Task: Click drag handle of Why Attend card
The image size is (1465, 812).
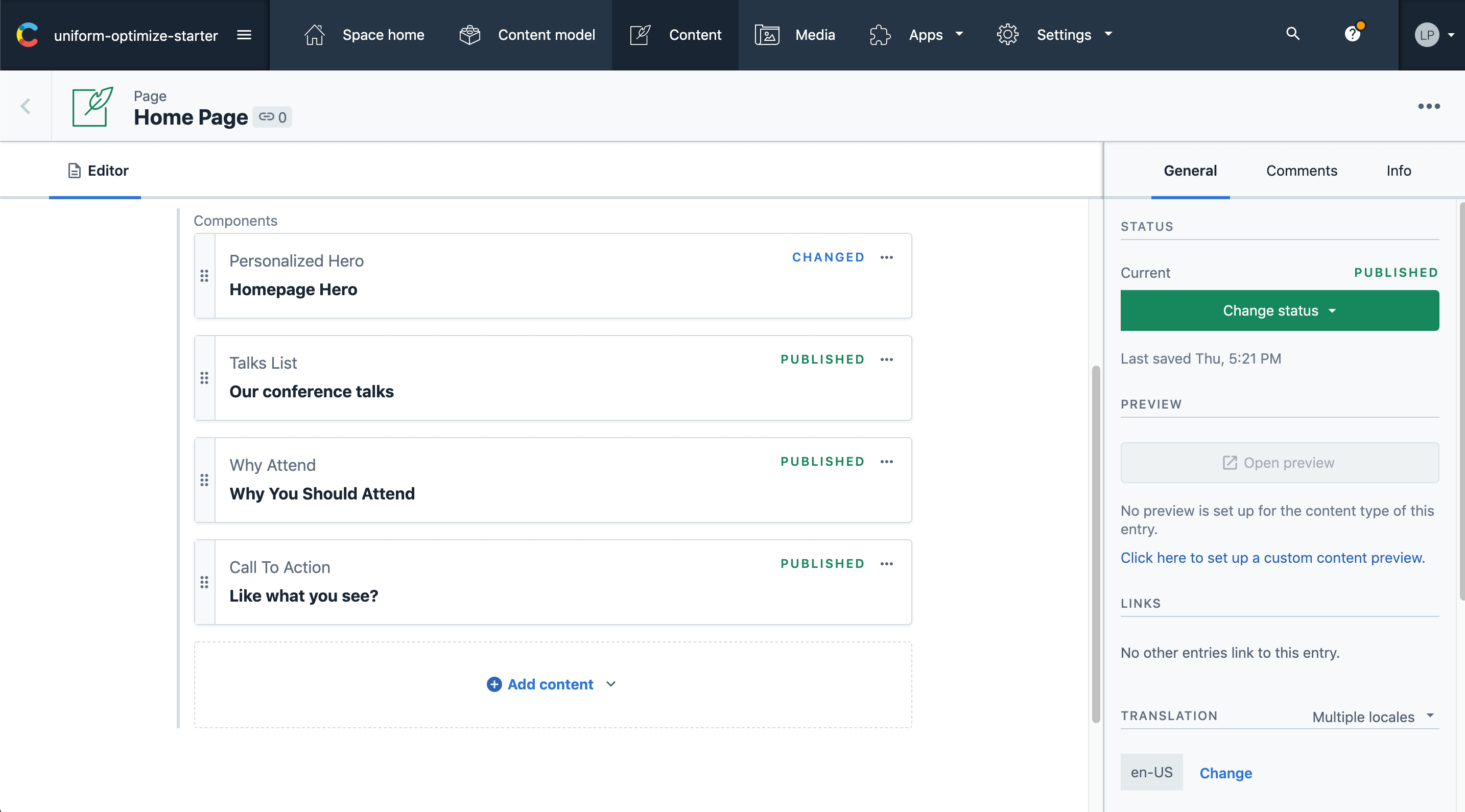Action: [204, 481]
